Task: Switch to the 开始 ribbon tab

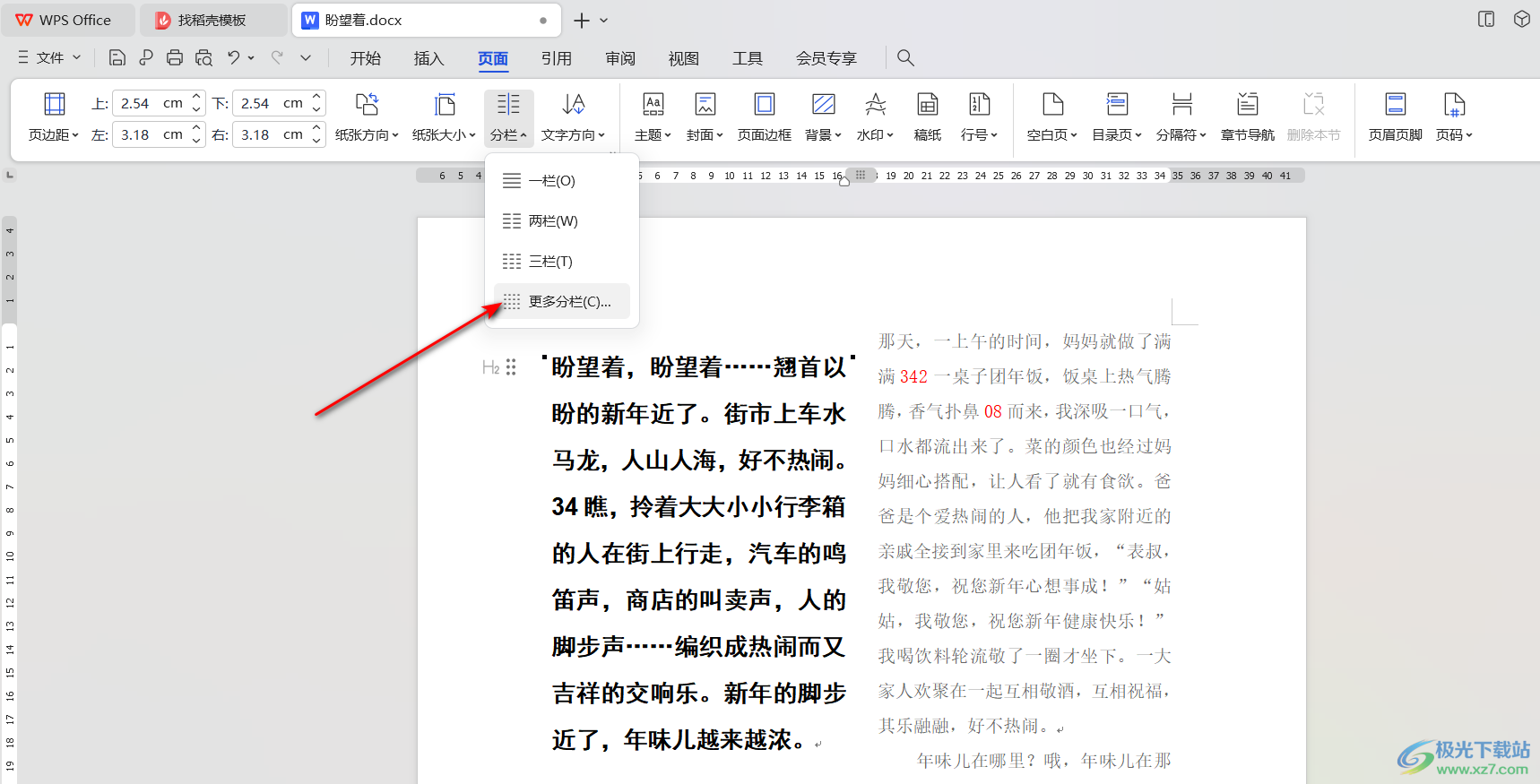Action: click(366, 58)
